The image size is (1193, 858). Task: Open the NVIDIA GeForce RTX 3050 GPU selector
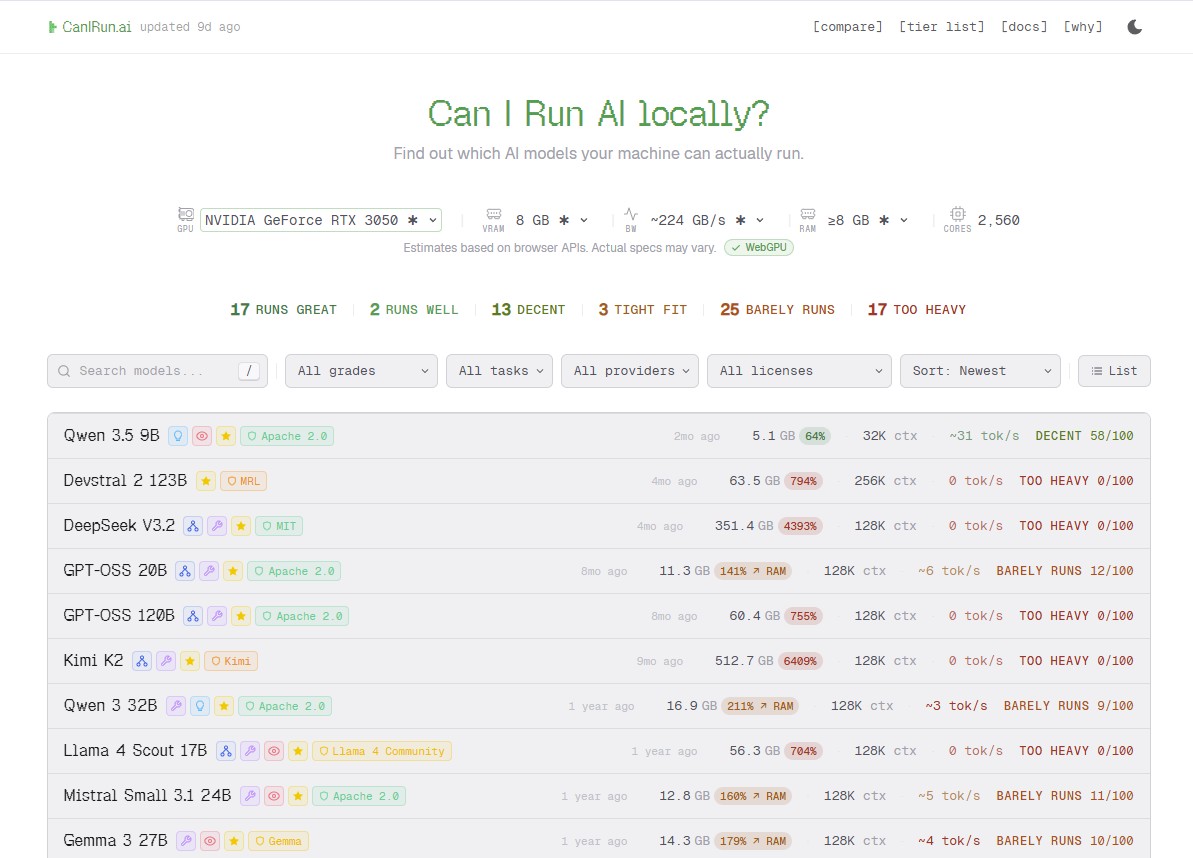(x=320, y=219)
